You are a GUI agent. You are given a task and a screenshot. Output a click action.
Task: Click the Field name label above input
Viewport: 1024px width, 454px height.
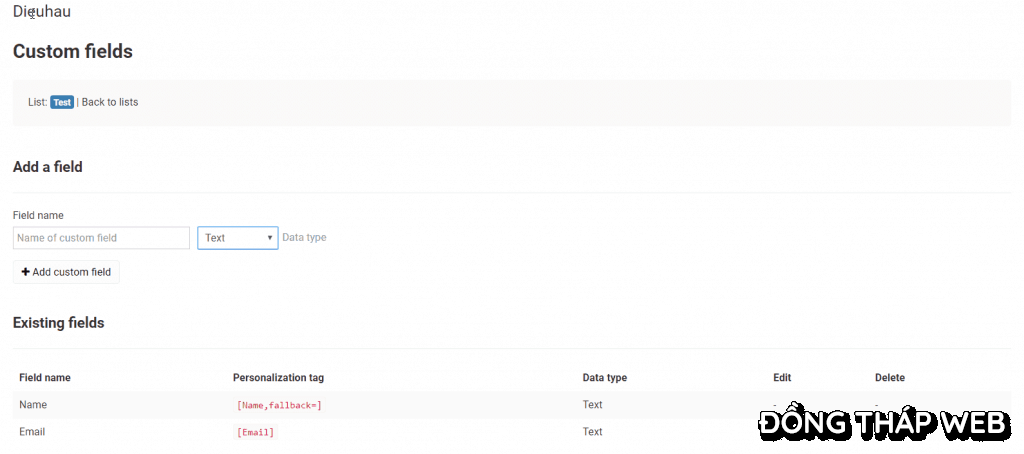click(x=38, y=215)
